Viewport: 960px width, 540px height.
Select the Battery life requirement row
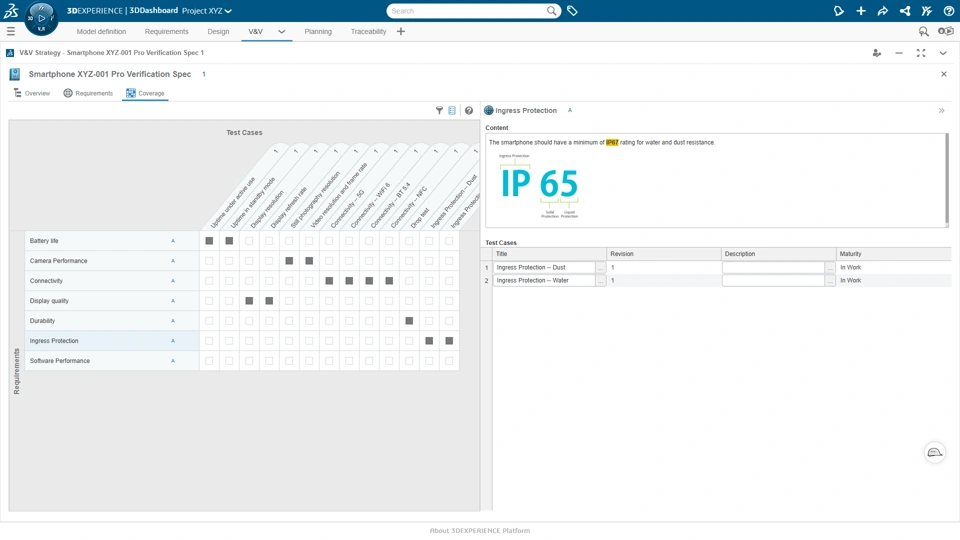tap(112, 241)
